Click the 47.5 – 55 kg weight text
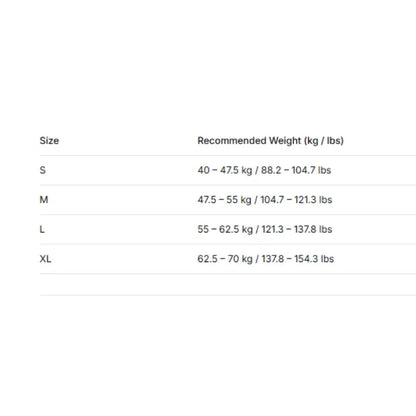The height and width of the screenshot is (416, 416). tap(224, 200)
